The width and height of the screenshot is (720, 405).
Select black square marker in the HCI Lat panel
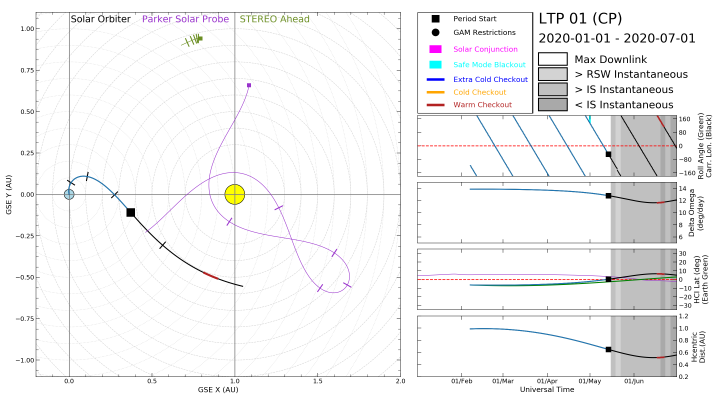pyautogui.click(x=608, y=279)
